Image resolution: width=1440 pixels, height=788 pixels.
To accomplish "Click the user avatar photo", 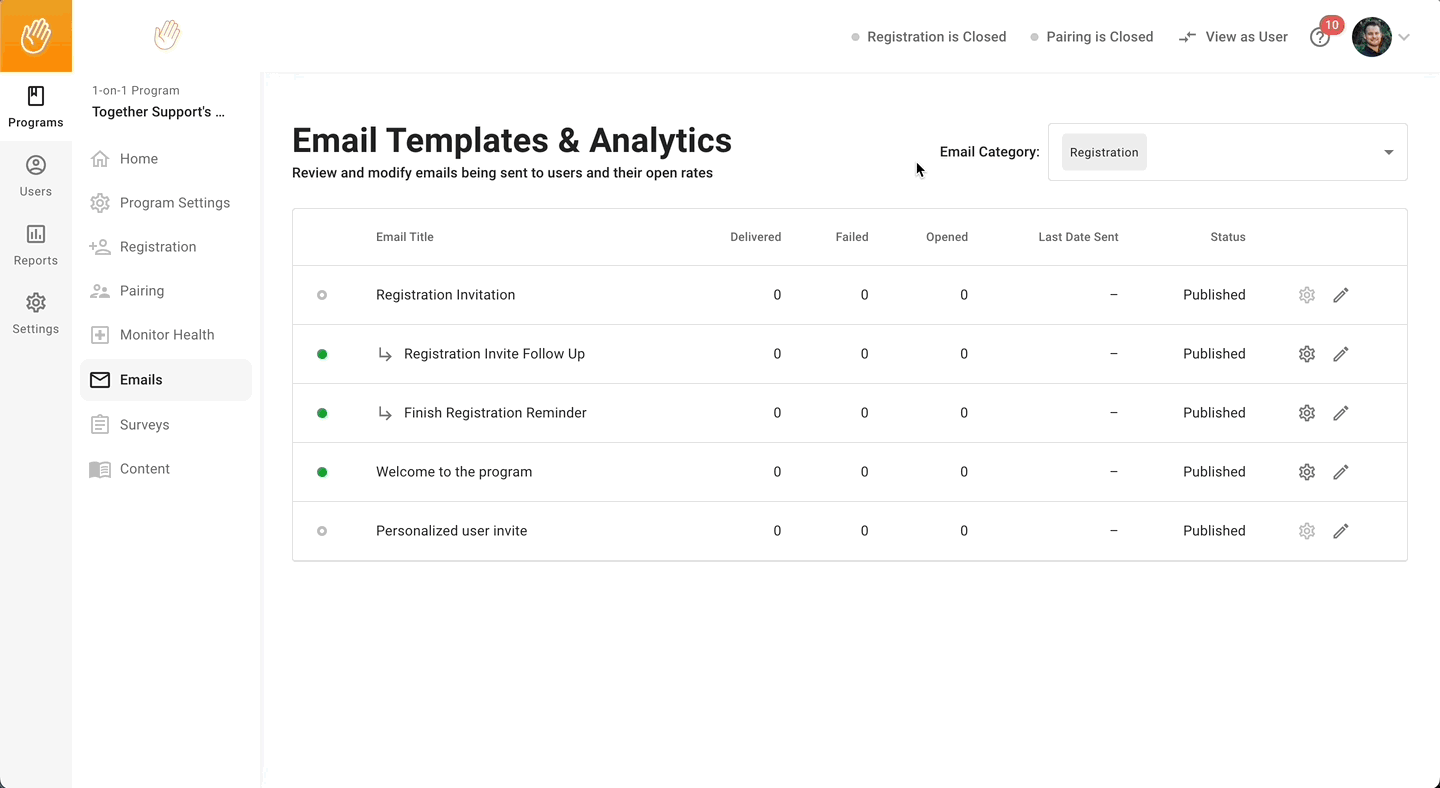I will point(1372,37).
